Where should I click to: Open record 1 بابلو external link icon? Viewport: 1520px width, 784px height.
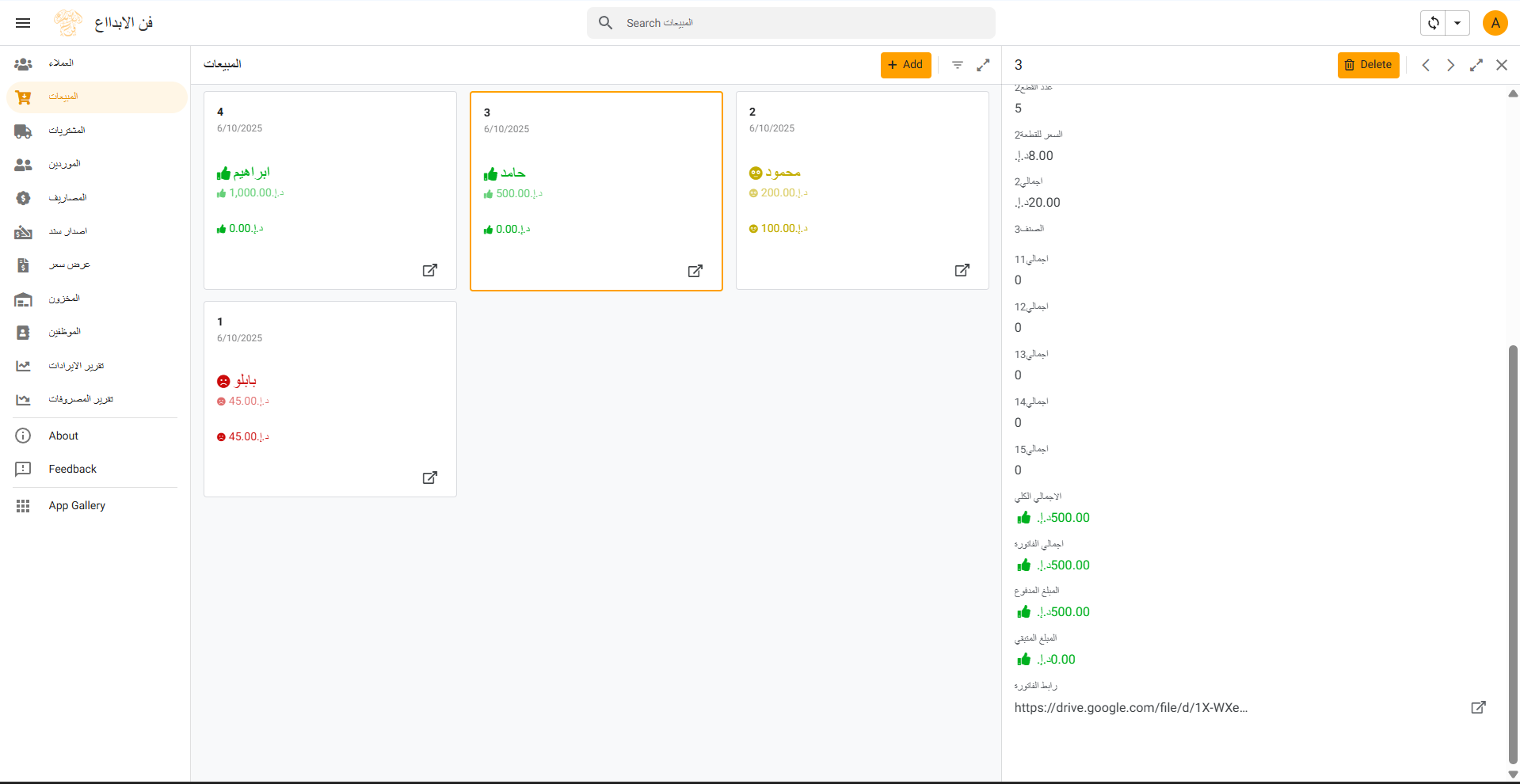(429, 478)
